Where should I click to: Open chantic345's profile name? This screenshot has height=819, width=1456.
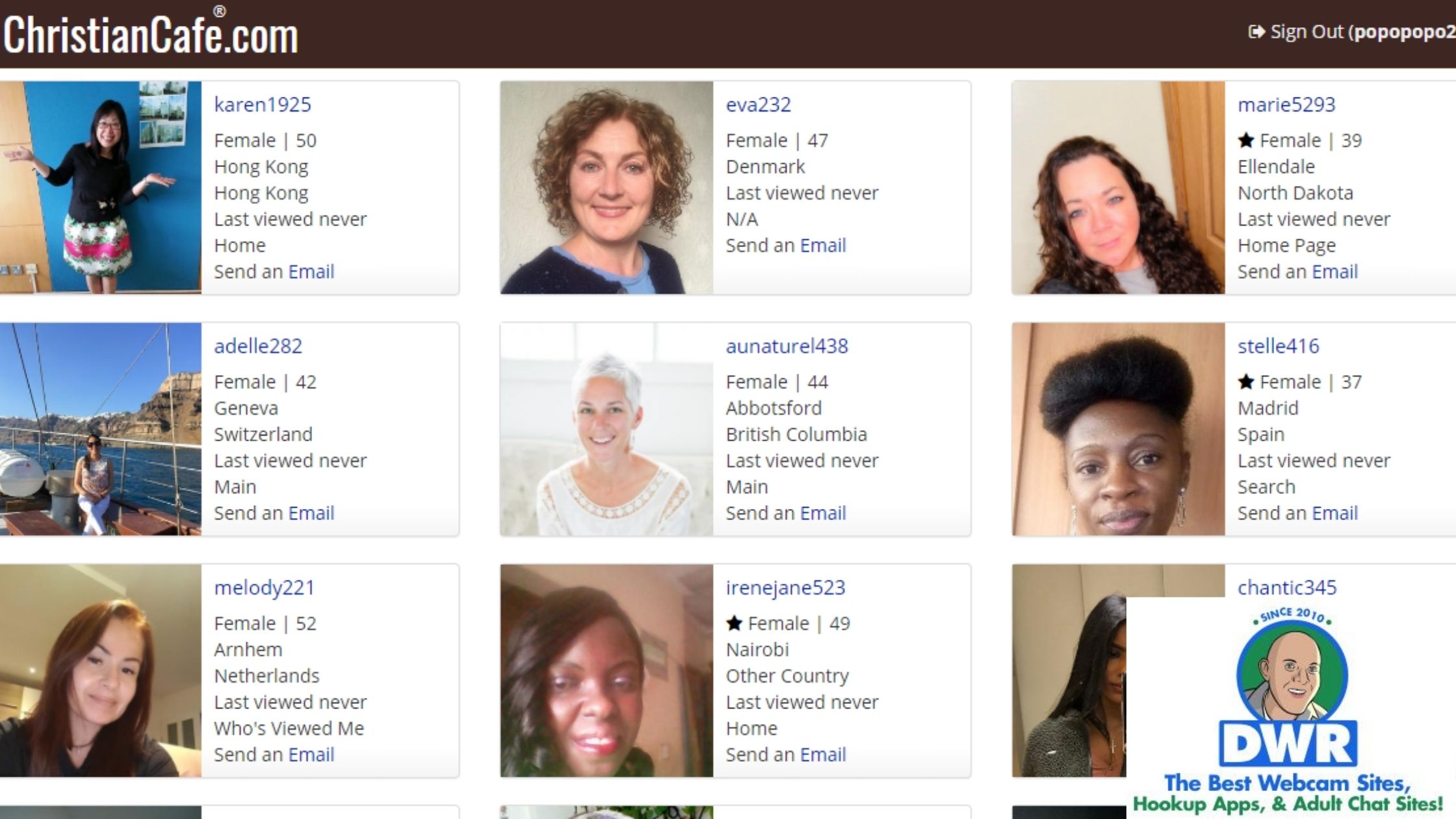click(x=1287, y=588)
